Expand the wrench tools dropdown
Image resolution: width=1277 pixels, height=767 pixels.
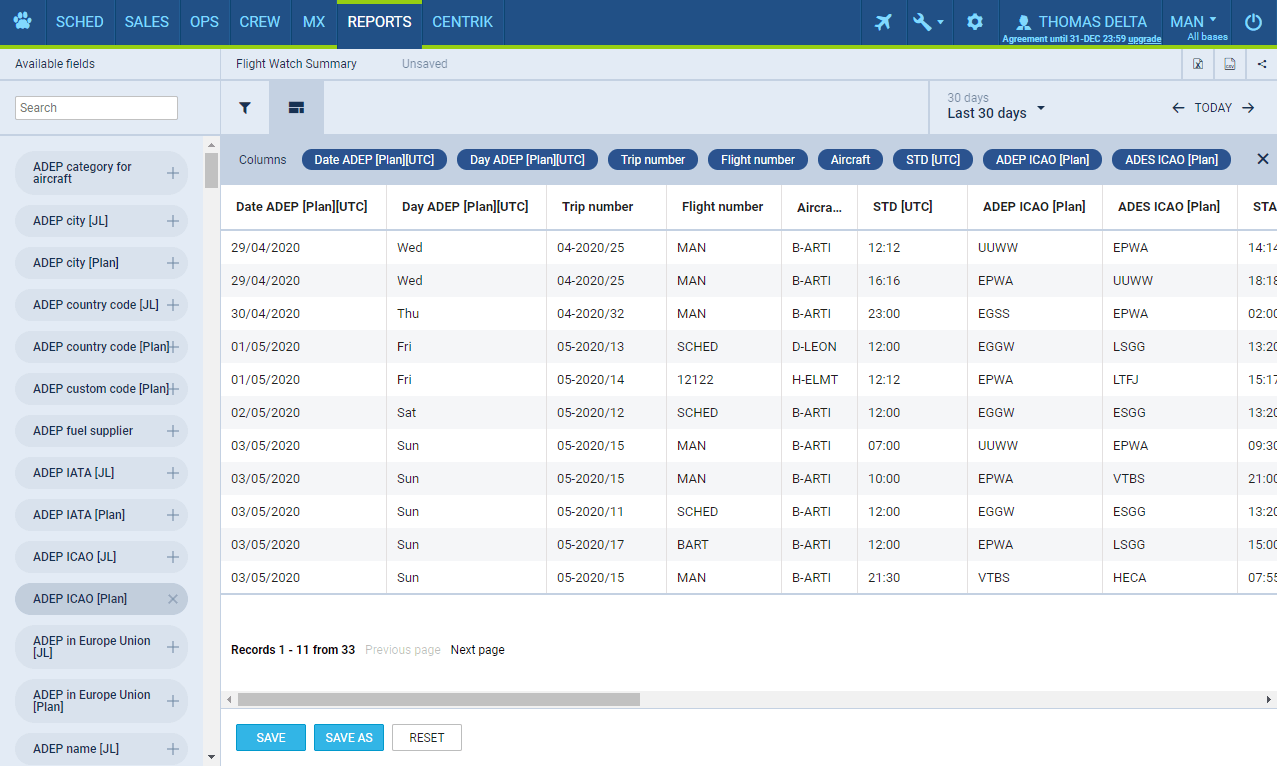pyautogui.click(x=928, y=22)
